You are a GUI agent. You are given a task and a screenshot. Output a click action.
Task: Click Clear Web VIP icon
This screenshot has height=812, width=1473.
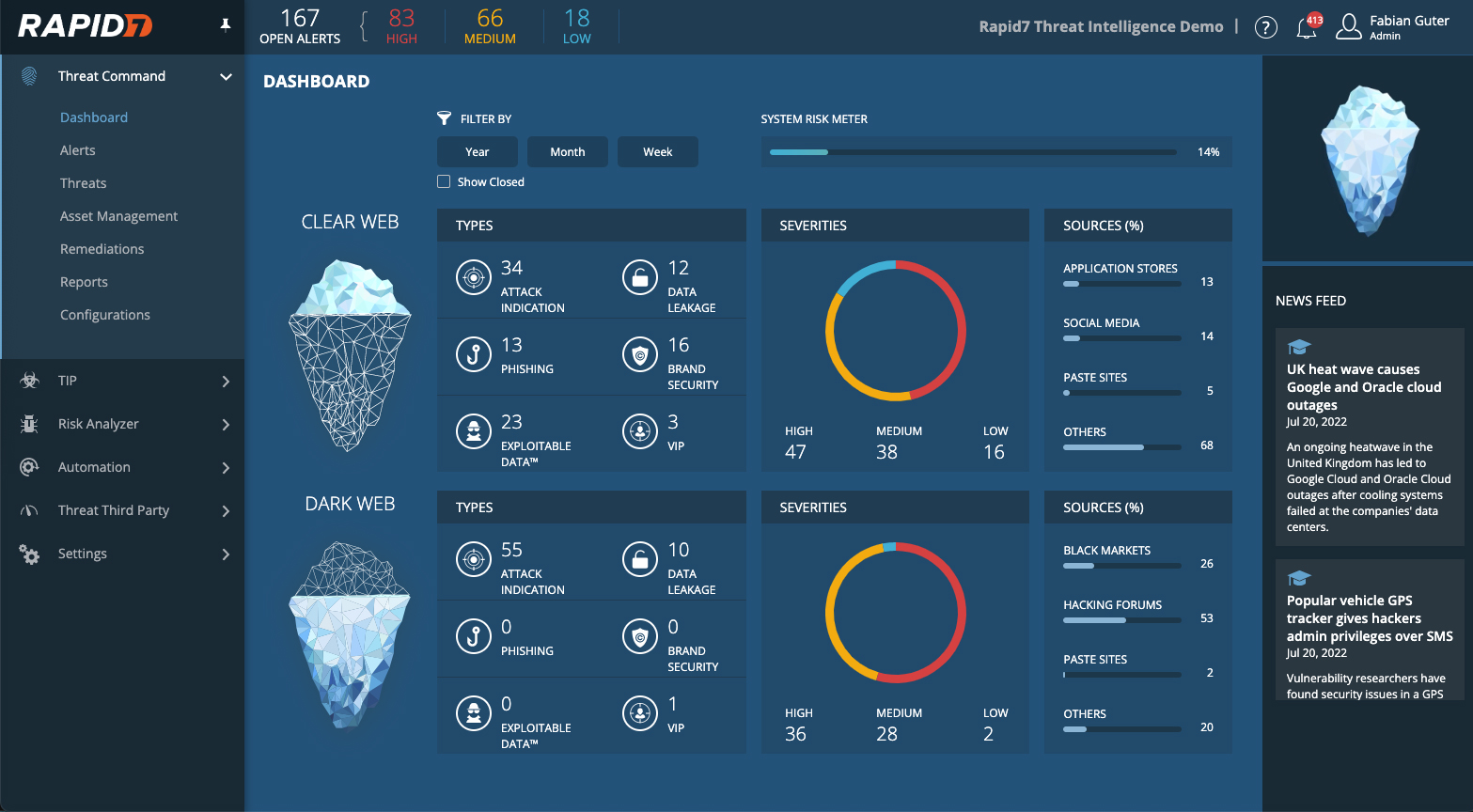click(640, 431)
